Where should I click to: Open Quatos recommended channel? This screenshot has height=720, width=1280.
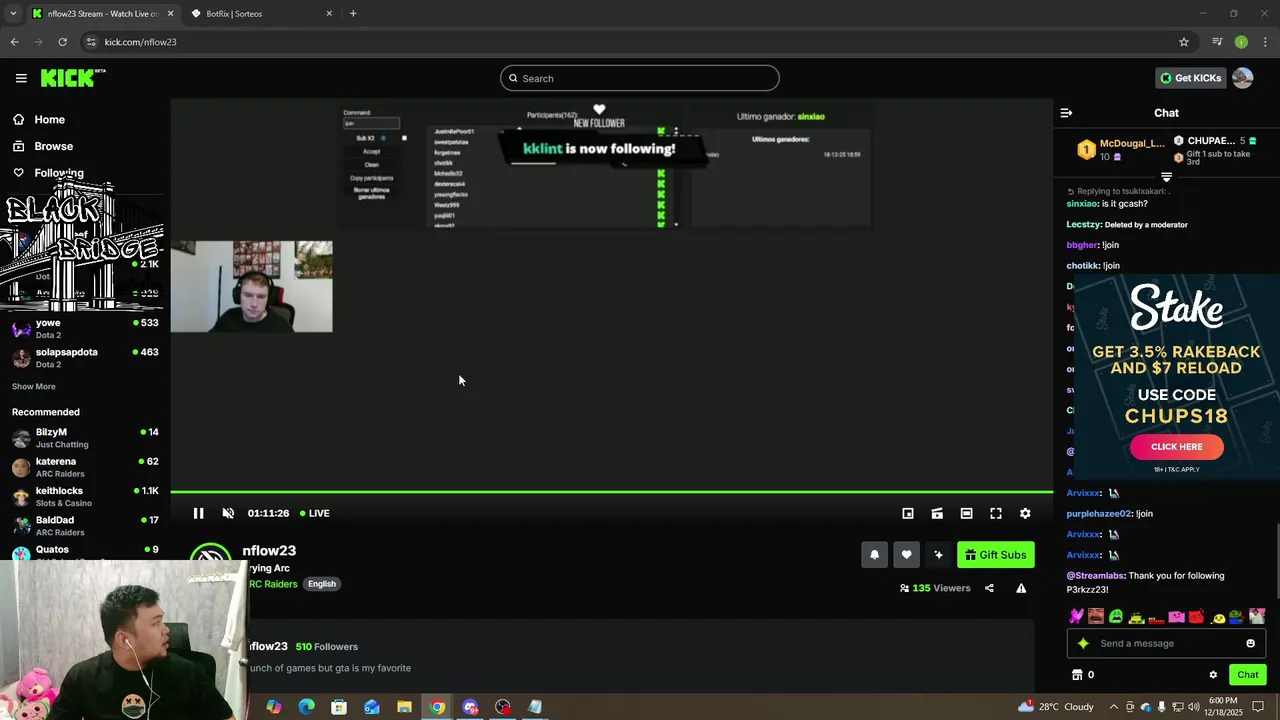(x=85, y=551)
